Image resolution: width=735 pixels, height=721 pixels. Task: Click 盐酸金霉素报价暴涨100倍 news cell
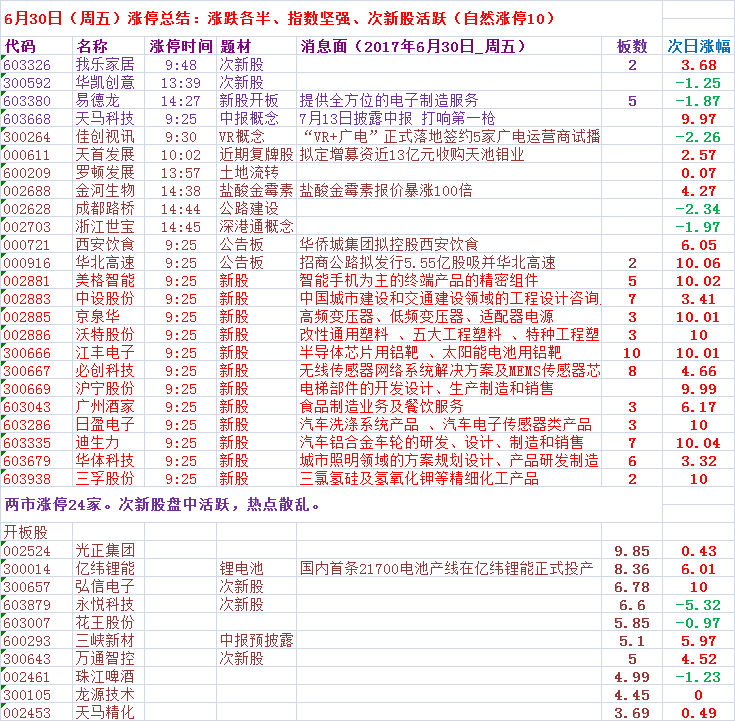(449, 190)
